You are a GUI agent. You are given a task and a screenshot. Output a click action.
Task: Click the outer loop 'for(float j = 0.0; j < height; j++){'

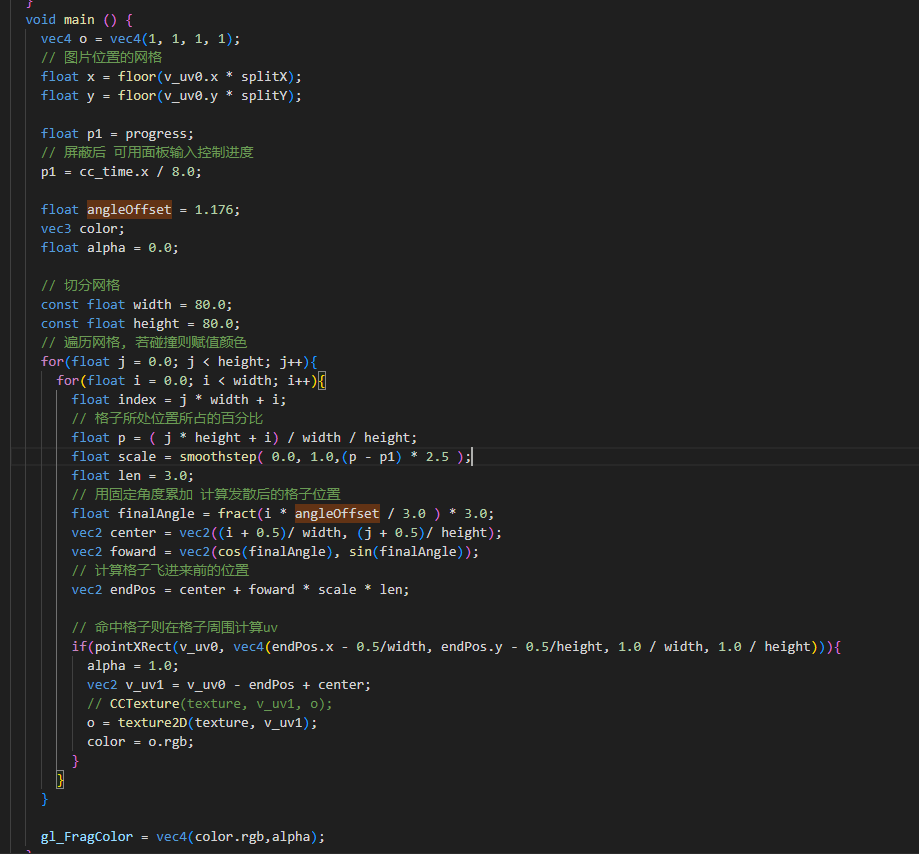pyautogui.click(x=179, y=362)
